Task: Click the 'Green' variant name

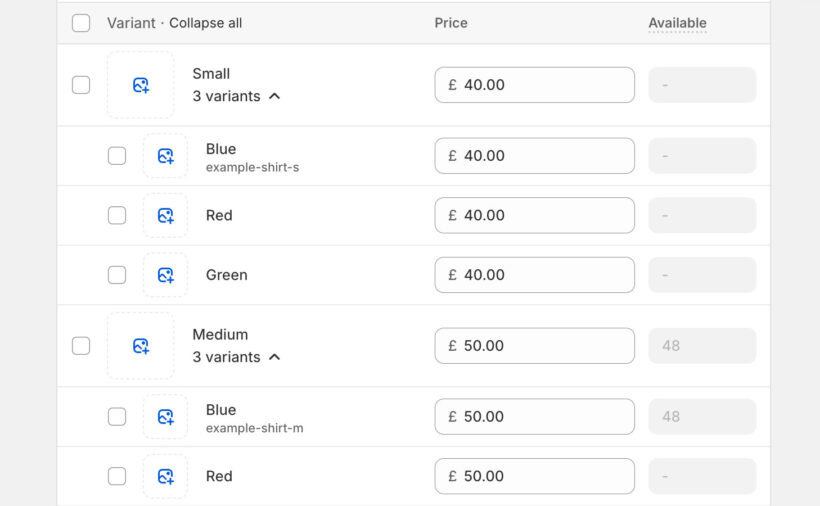Action: coord(226,275)
